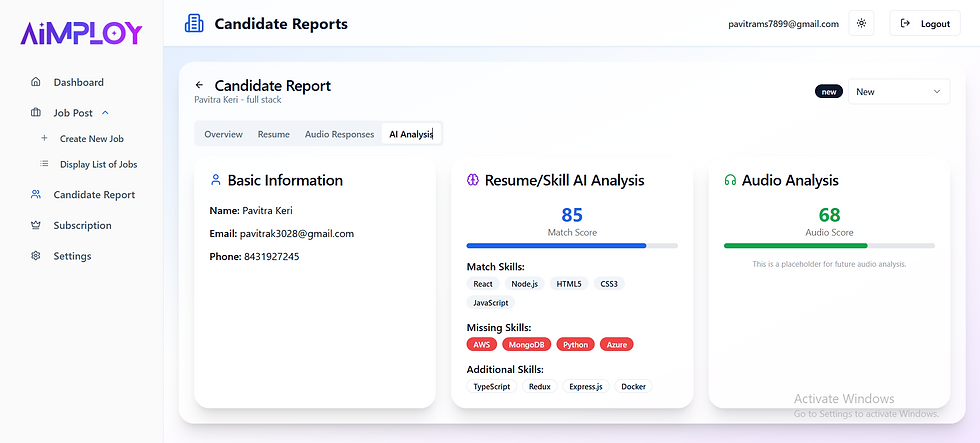Click the Basic Information card title

(x=285, y=181)
